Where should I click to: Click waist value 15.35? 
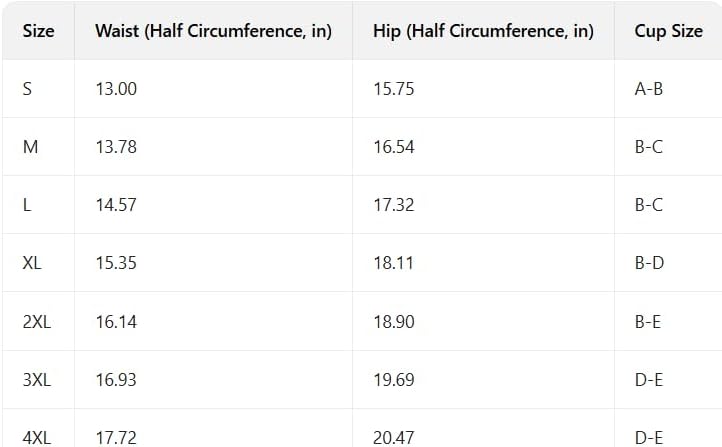[x=116, y=263]
